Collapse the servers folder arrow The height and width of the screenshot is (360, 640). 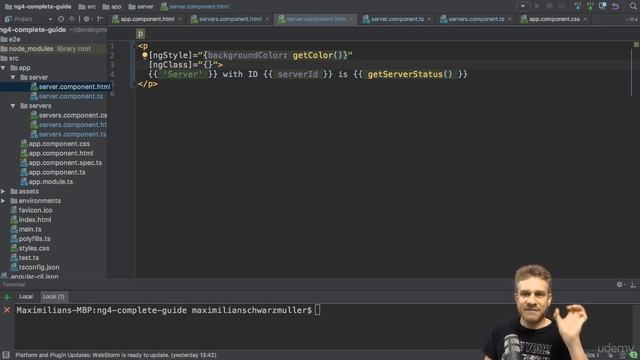13,106
